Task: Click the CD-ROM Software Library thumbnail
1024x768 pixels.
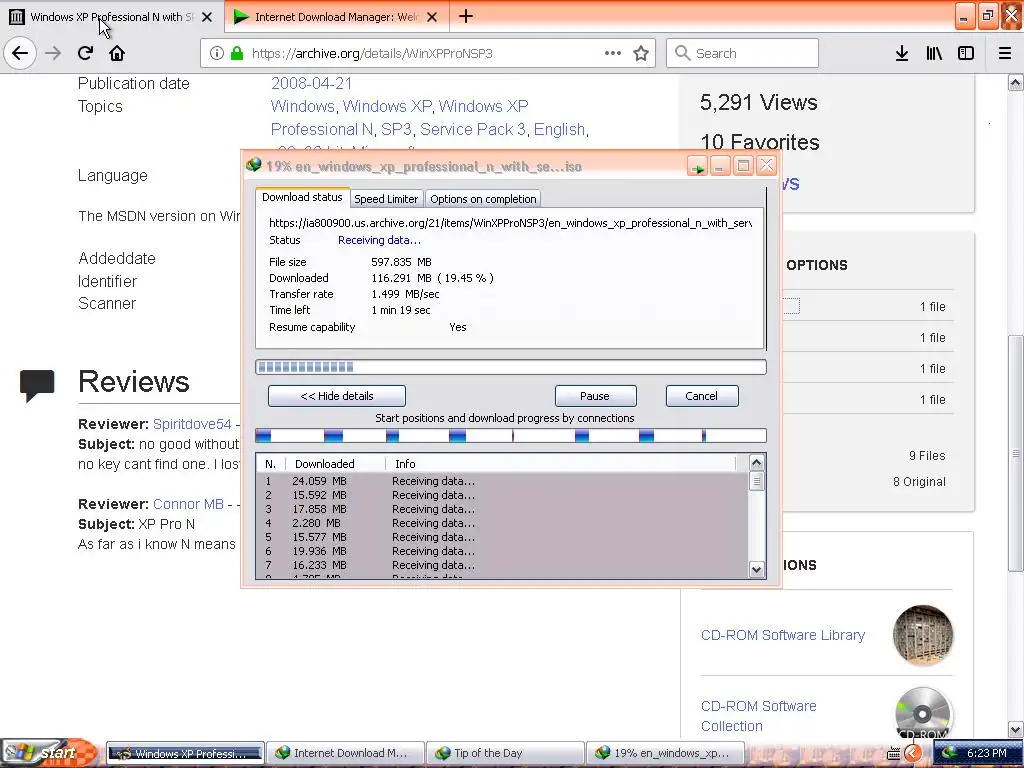Action: pyautogui.click(x=923, y=635)
